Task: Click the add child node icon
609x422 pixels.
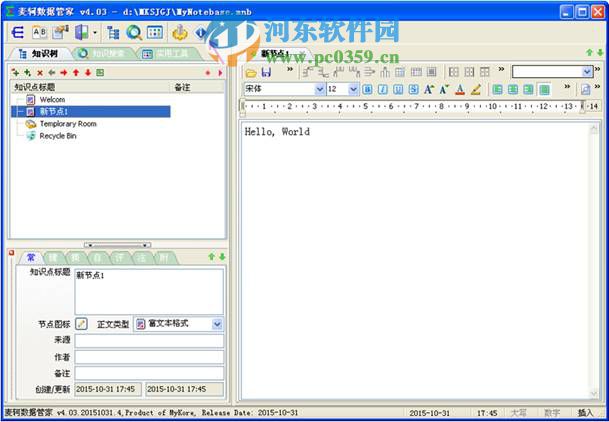Action: click(28, 73)
